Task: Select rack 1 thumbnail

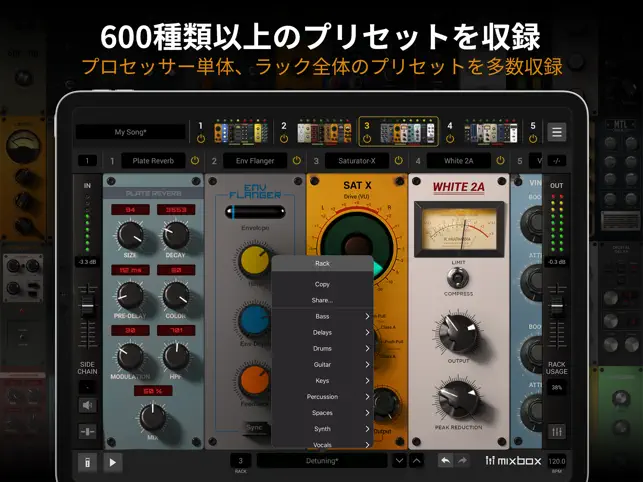Action: click(240, 132)
